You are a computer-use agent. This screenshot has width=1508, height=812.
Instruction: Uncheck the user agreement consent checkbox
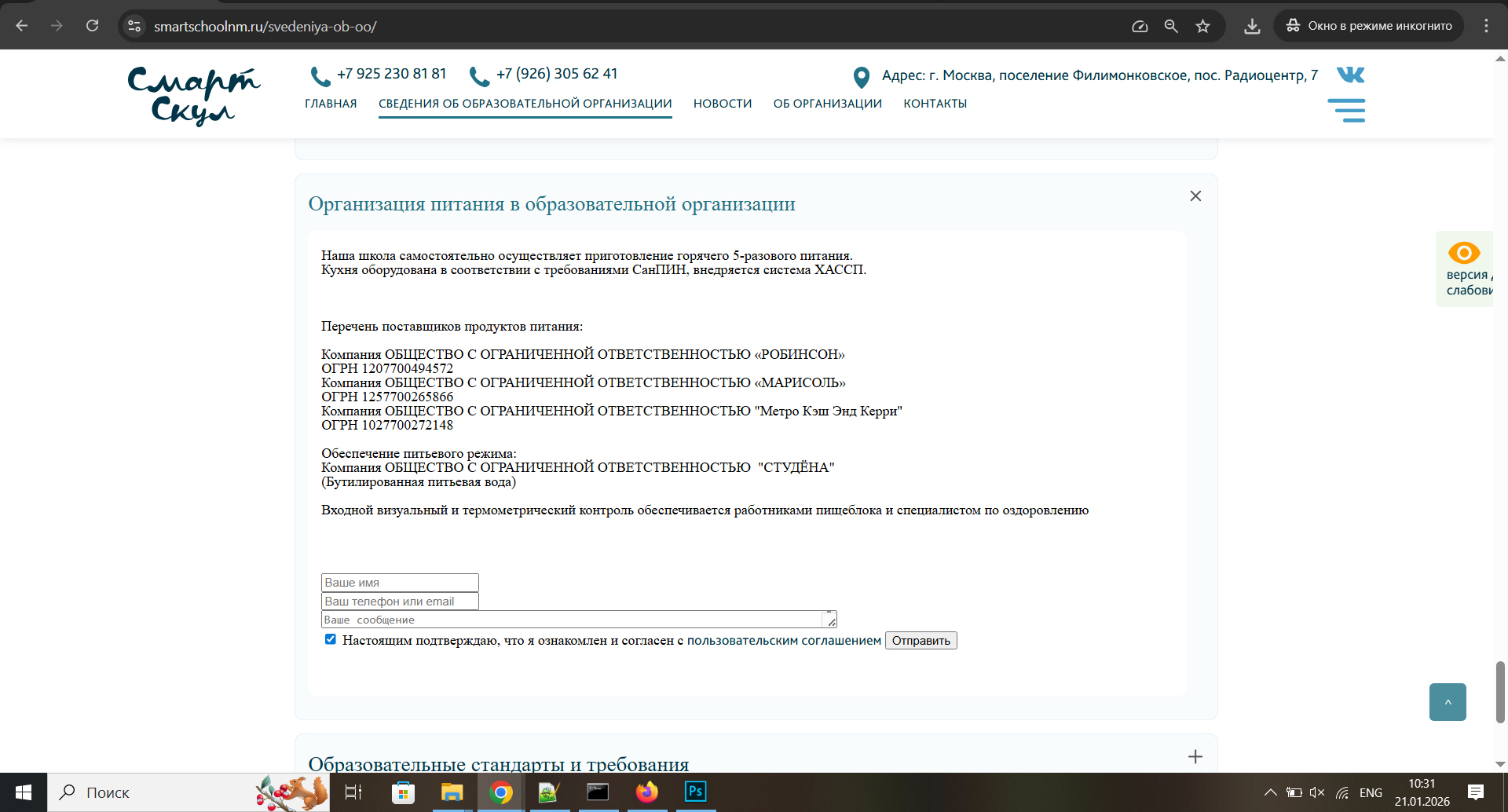click(x=331, y=639)
